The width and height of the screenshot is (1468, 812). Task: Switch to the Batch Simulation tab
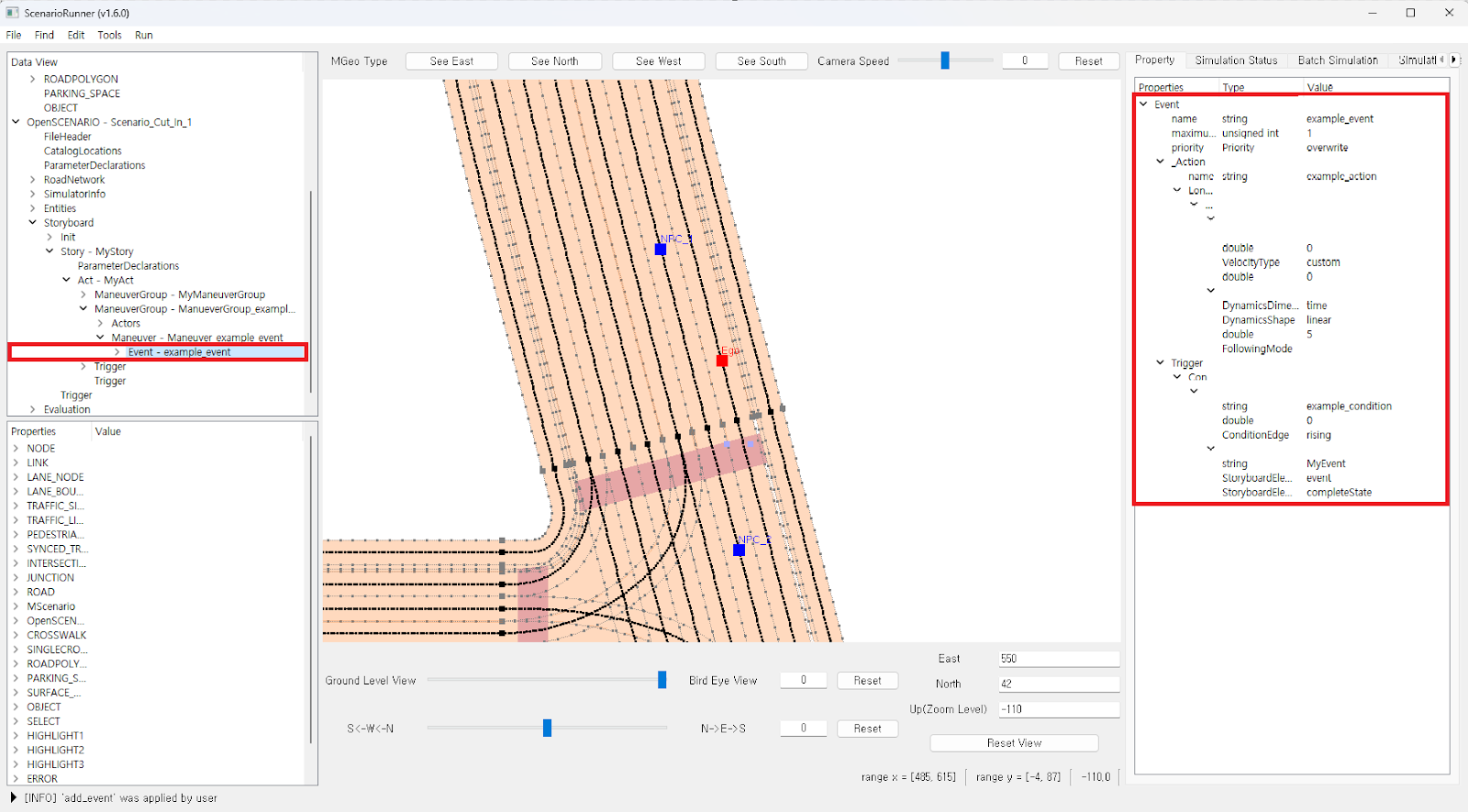[x=1337, y=61]
